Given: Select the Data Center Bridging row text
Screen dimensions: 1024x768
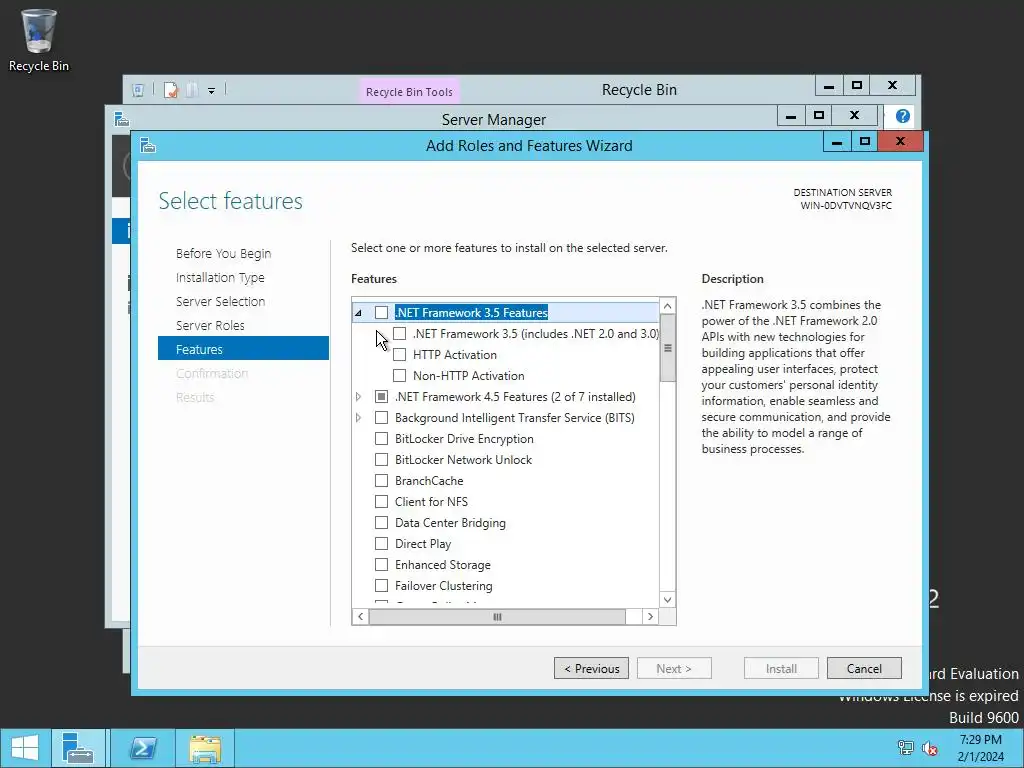Looking at the screenshot, I should 450,522.
